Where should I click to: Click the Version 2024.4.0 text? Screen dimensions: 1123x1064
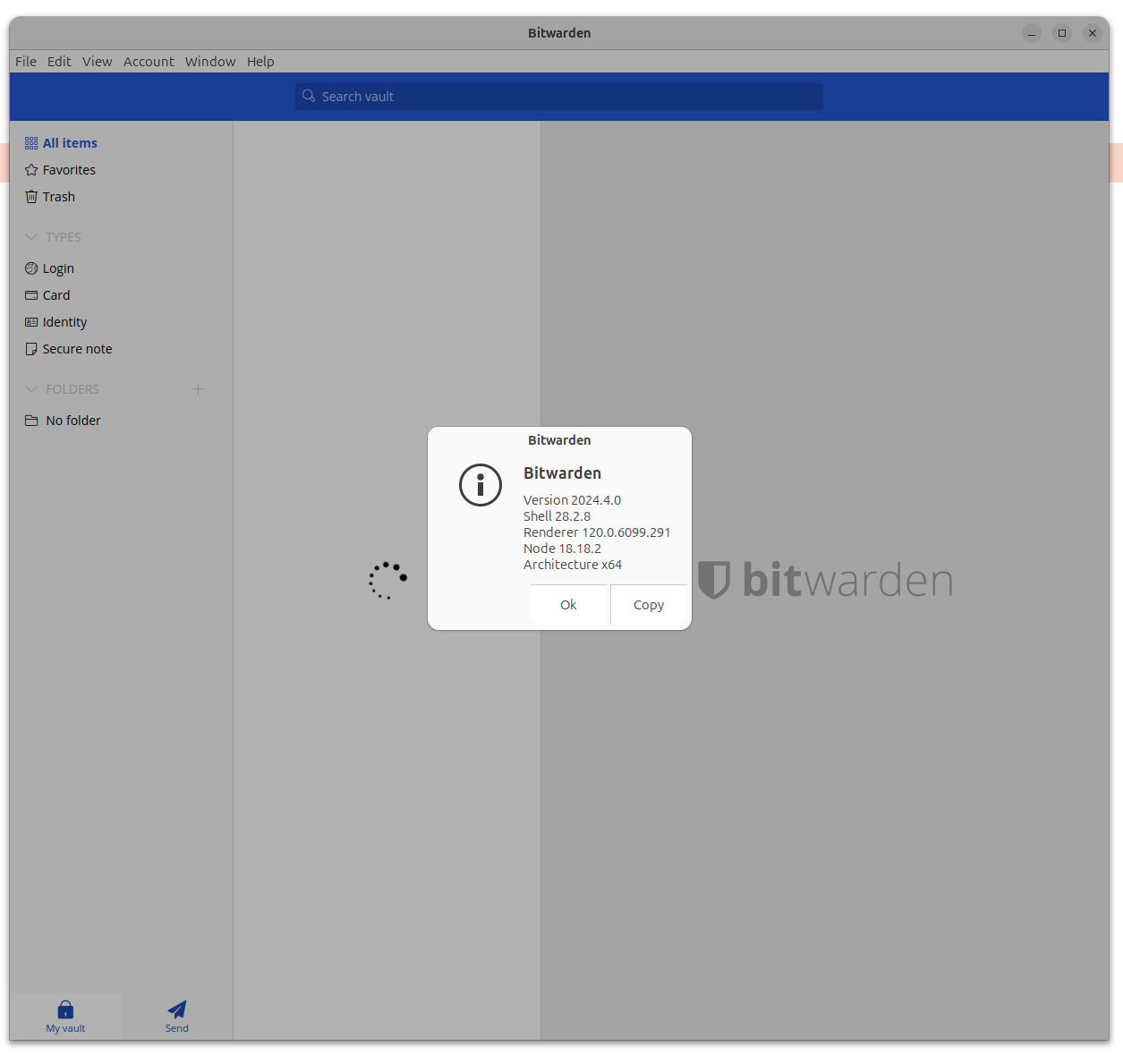[x=572, y=500]
